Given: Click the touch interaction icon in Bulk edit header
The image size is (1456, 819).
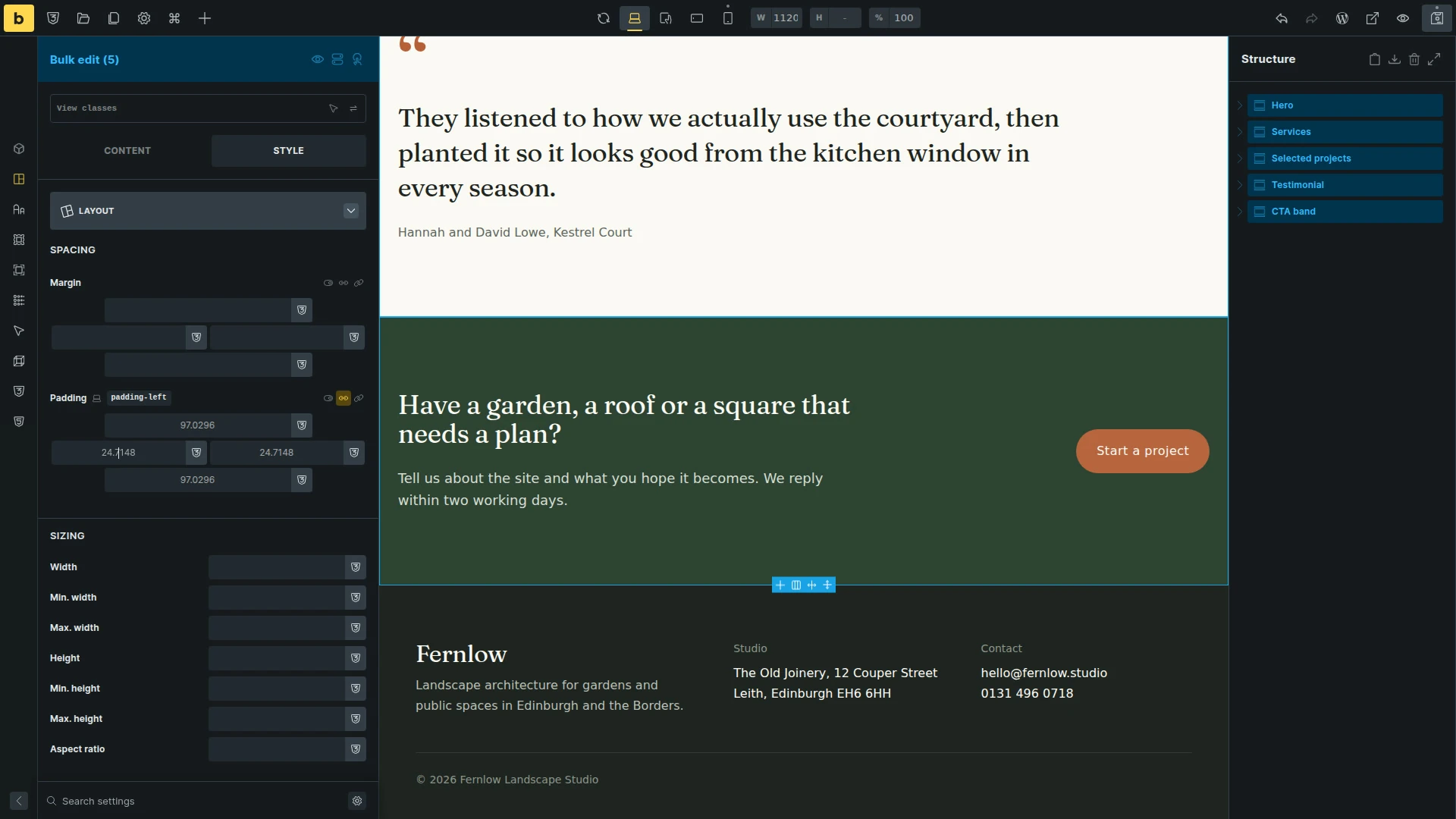Looking at the screenshot, I should pyautogui.click(x=357, y=59).
